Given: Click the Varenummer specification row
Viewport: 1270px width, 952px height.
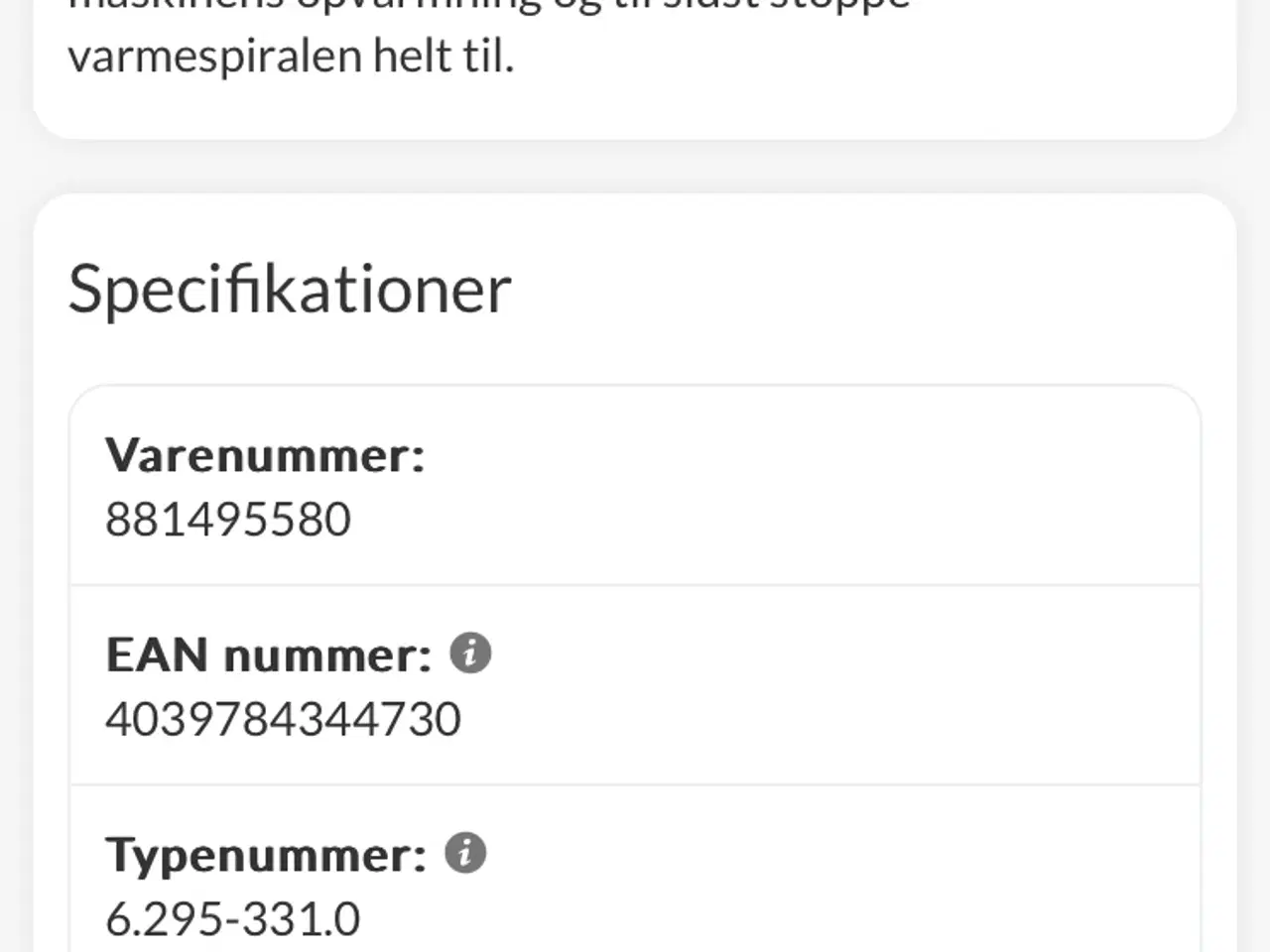Looking at the screenshot, I should coord(635,486).
